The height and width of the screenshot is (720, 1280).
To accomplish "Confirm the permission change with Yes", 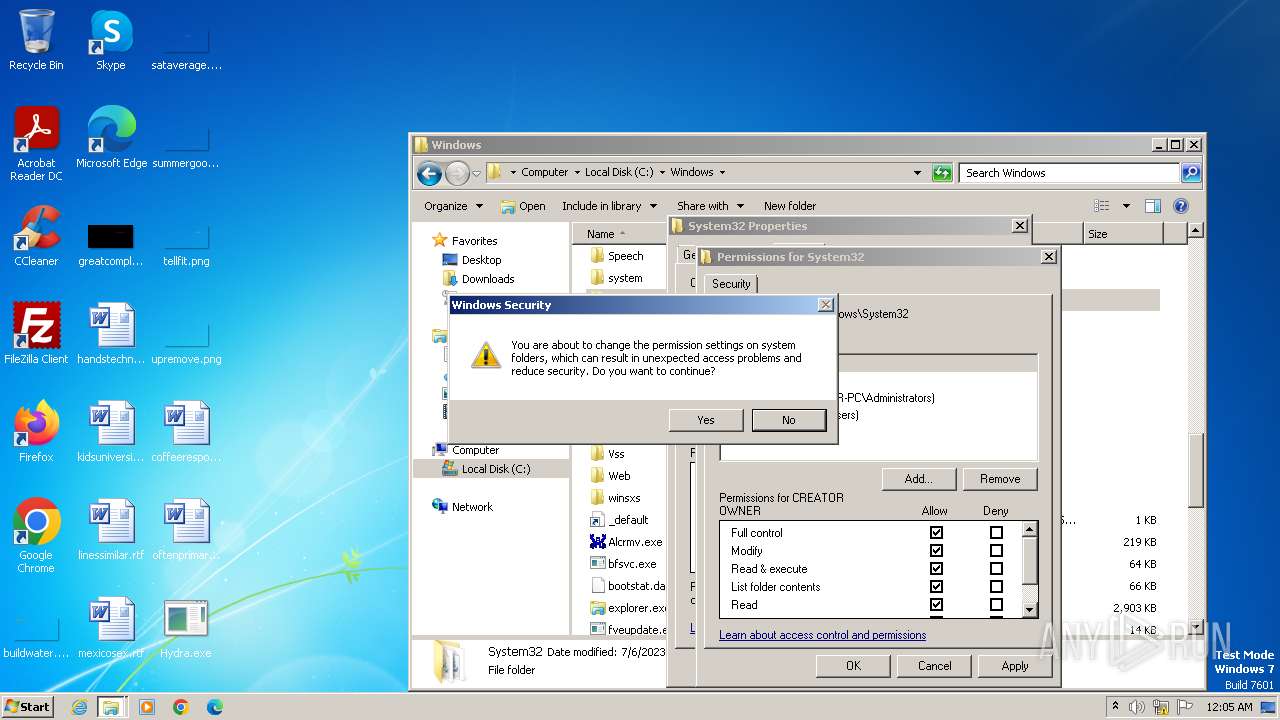I will (x=706, y=420).
